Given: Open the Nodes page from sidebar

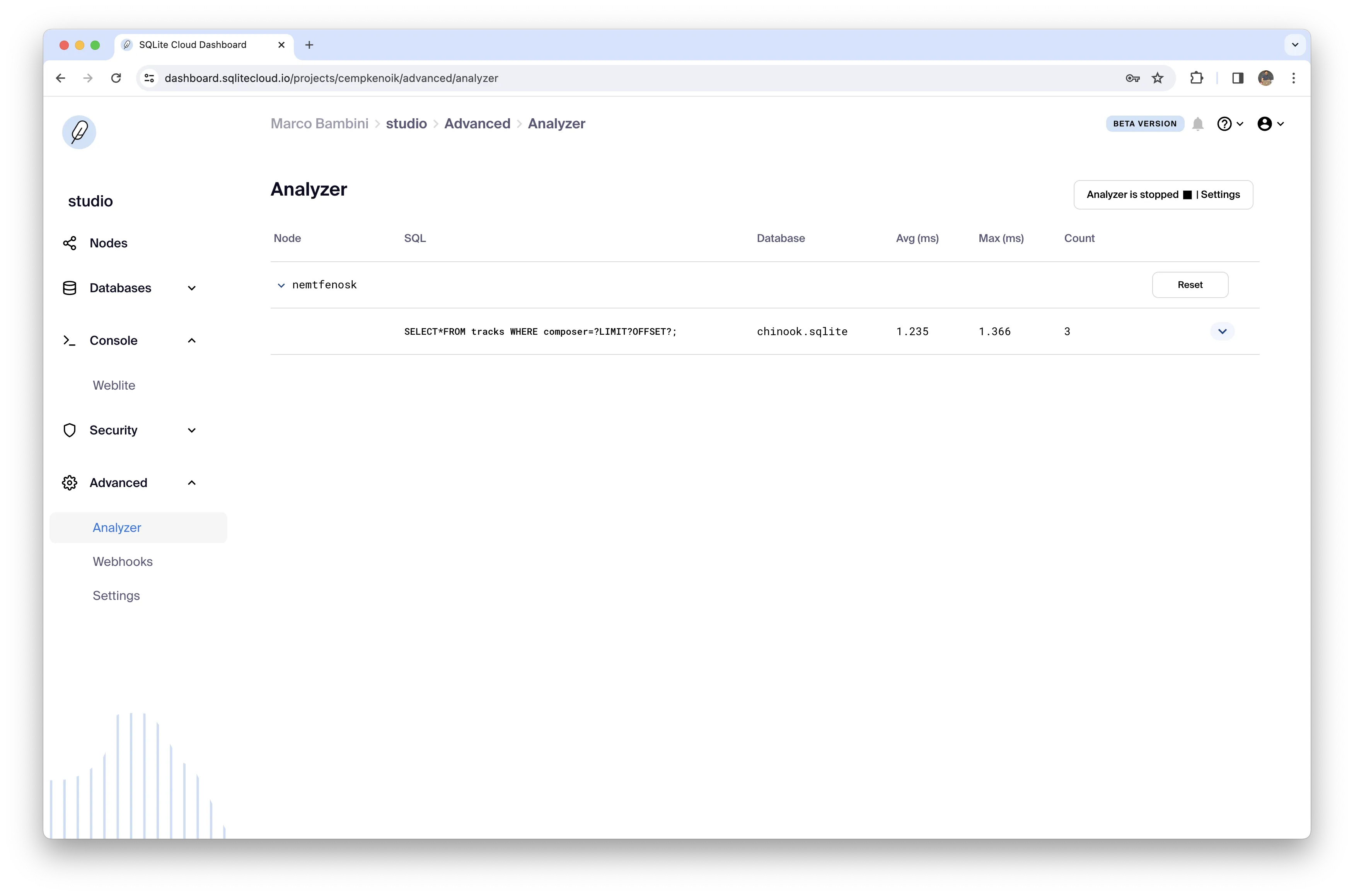Looking at the screenshot, I should pyautogui.click(x=108, y=243).
